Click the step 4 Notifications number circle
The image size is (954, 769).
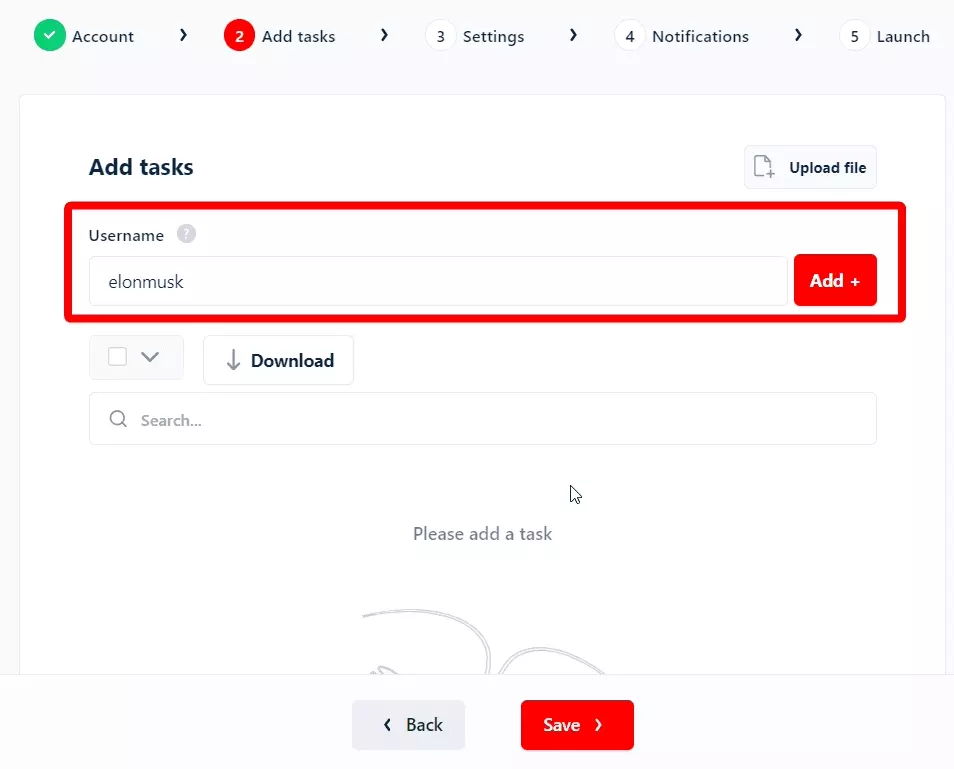point(629,36)
